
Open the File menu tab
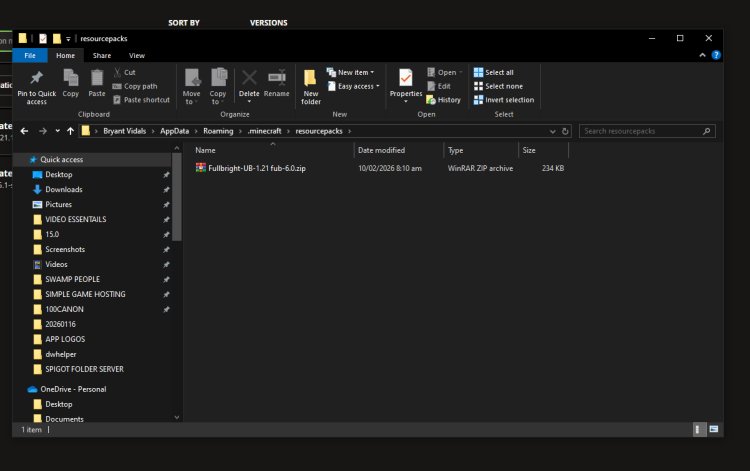coord(30,56)
